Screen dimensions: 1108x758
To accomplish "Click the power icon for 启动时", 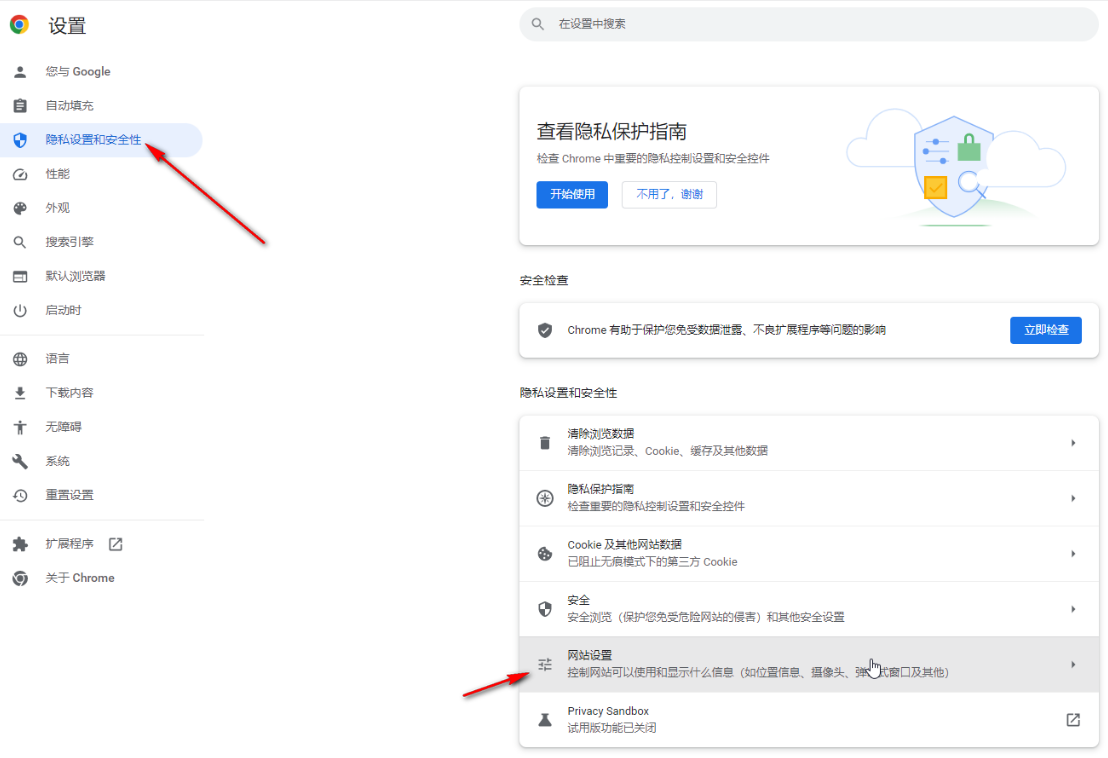I will pyautogui.click(x=20, y=310).
